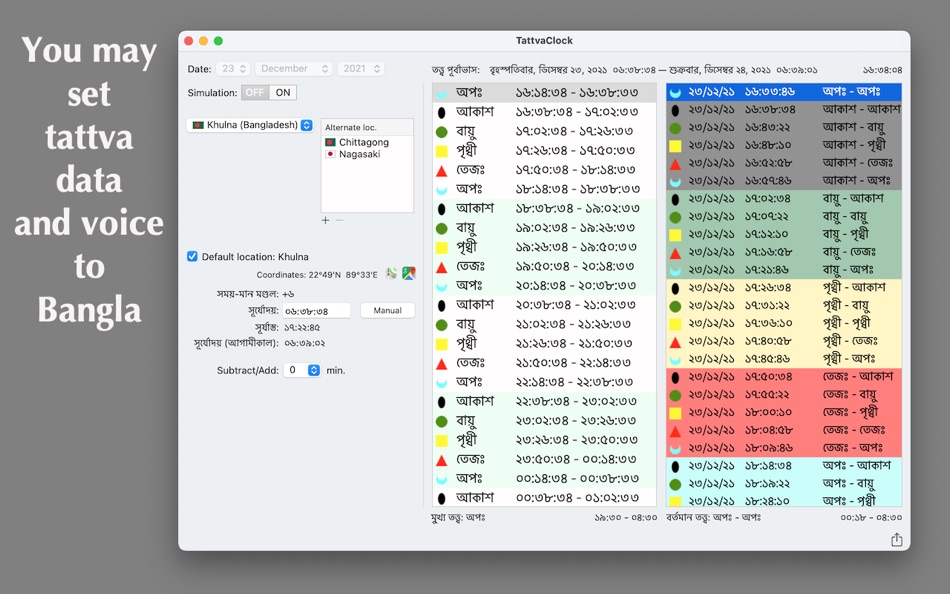Open the Subtract/Add minutes dropdown
This screenshot has height=594, width=950.
302,370
